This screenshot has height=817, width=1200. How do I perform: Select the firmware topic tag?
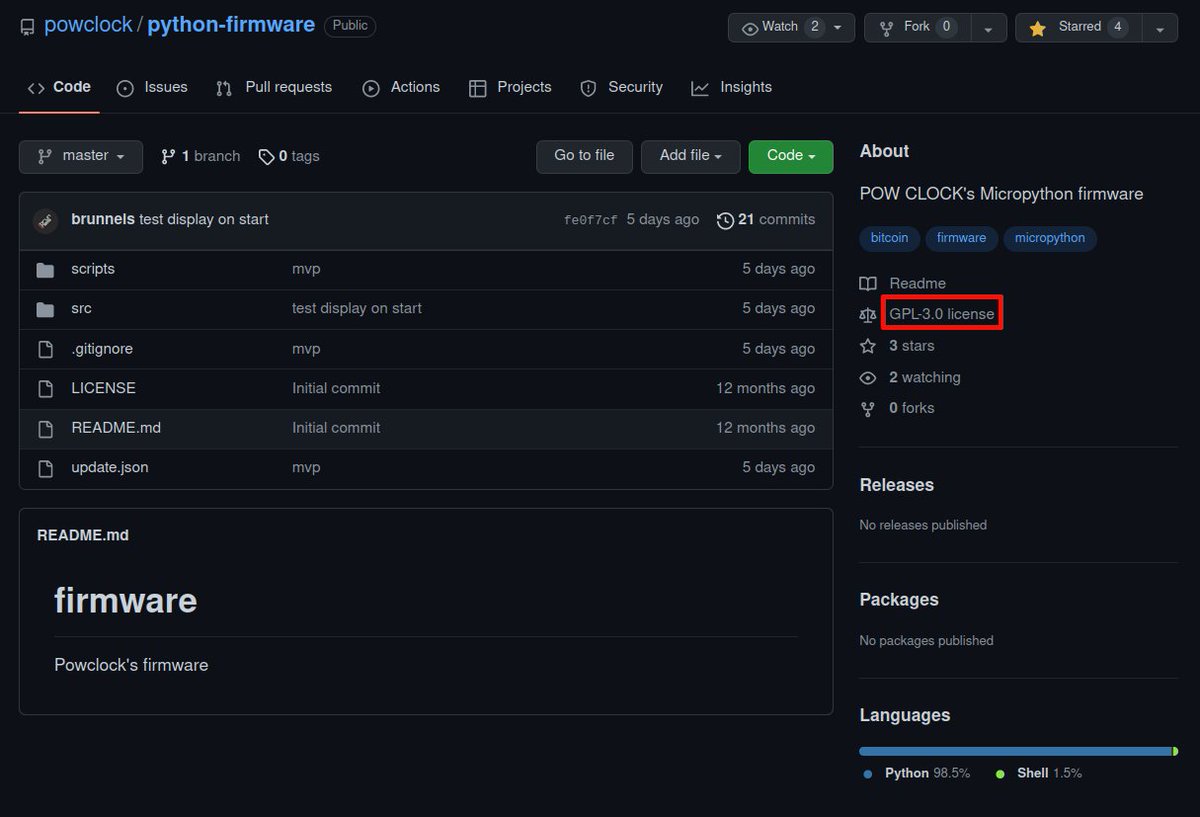(x=961, y=238)
